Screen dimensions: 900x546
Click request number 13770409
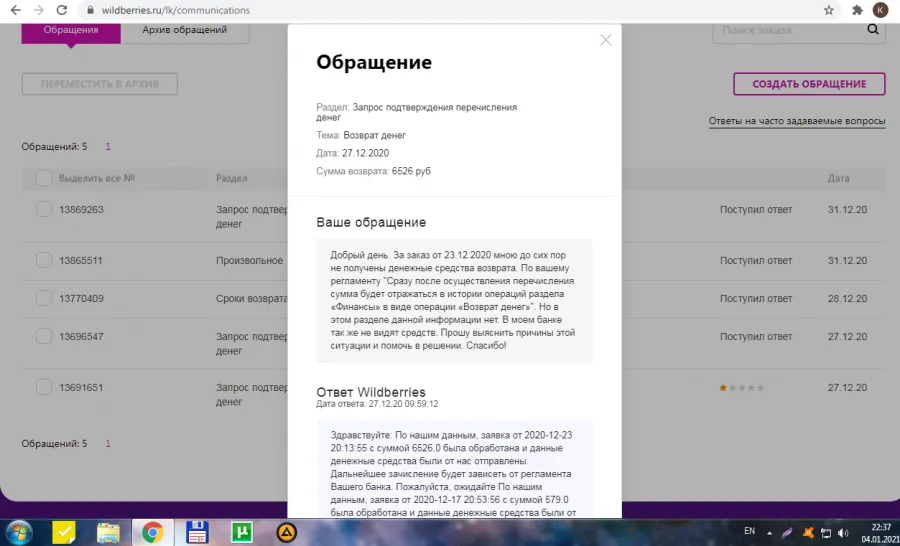click(x=82, y=299)
